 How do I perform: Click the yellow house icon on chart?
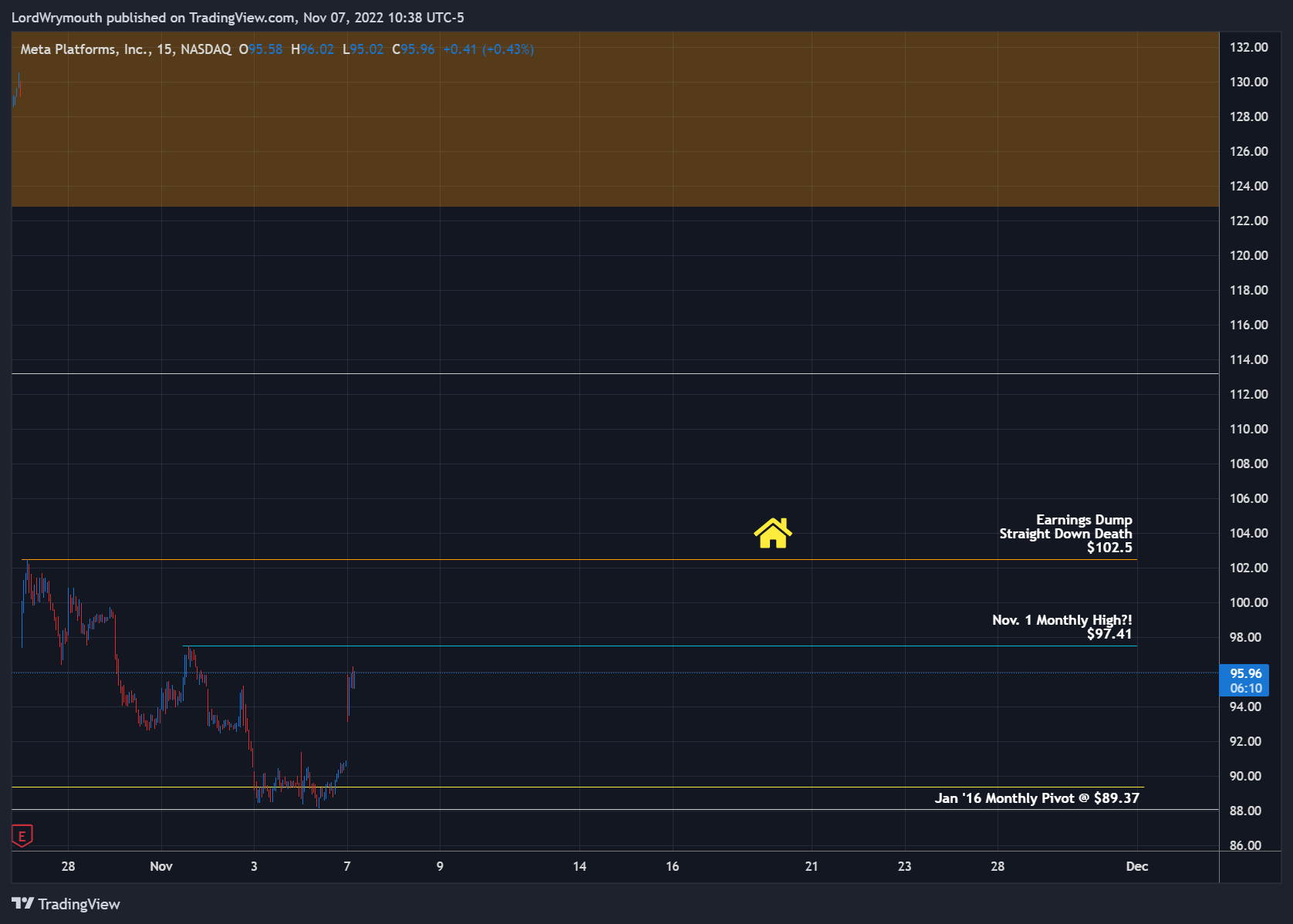click(x=773, y=533)
